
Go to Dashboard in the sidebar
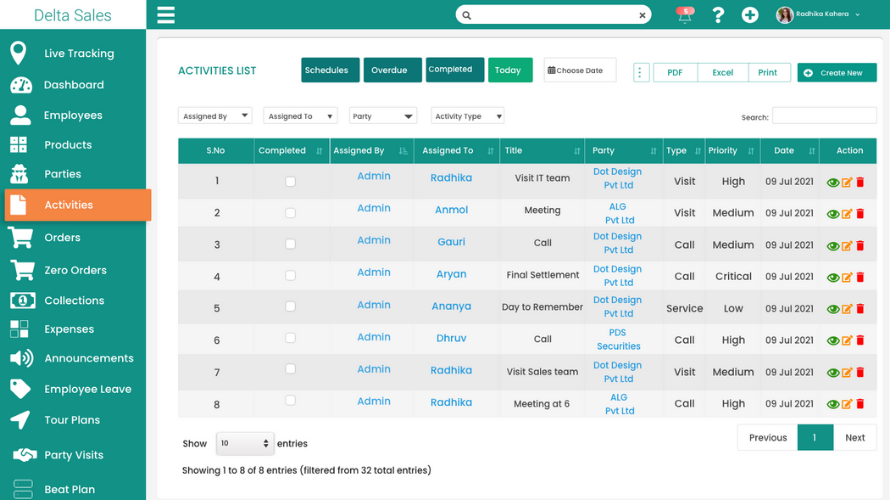(73, 85)
